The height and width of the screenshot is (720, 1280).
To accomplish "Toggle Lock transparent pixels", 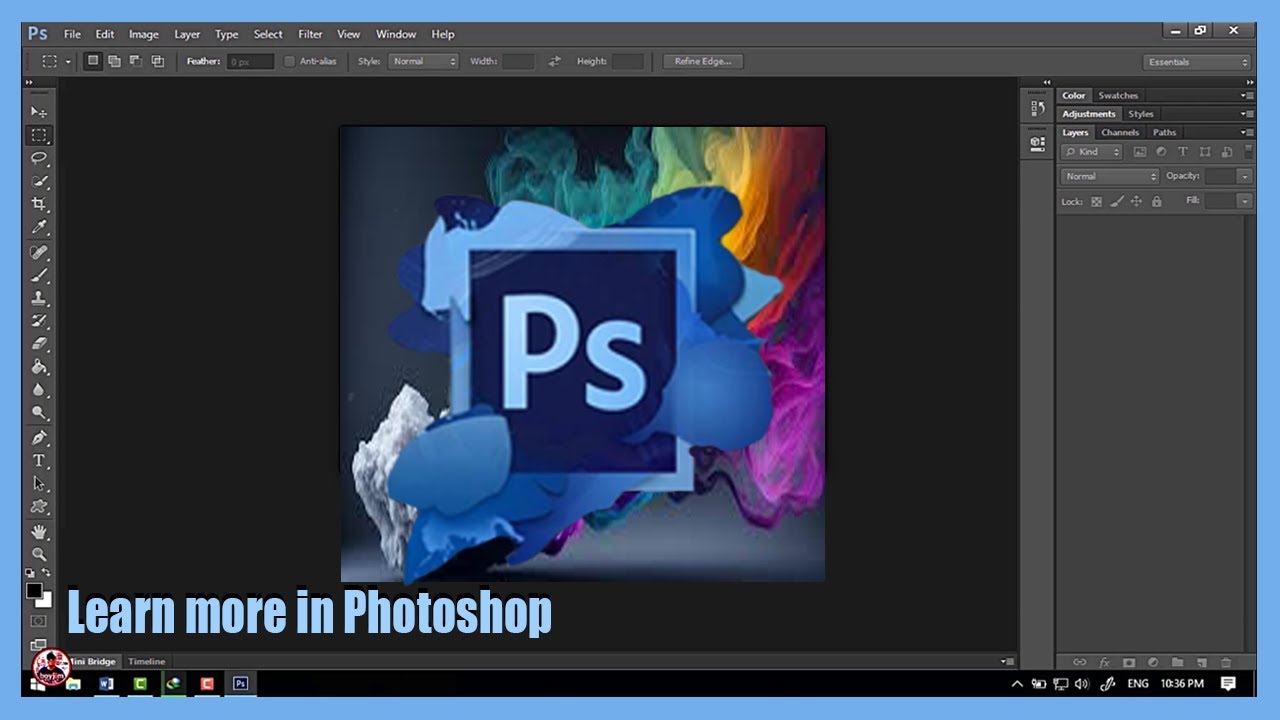I will [x=1096, y=201].
